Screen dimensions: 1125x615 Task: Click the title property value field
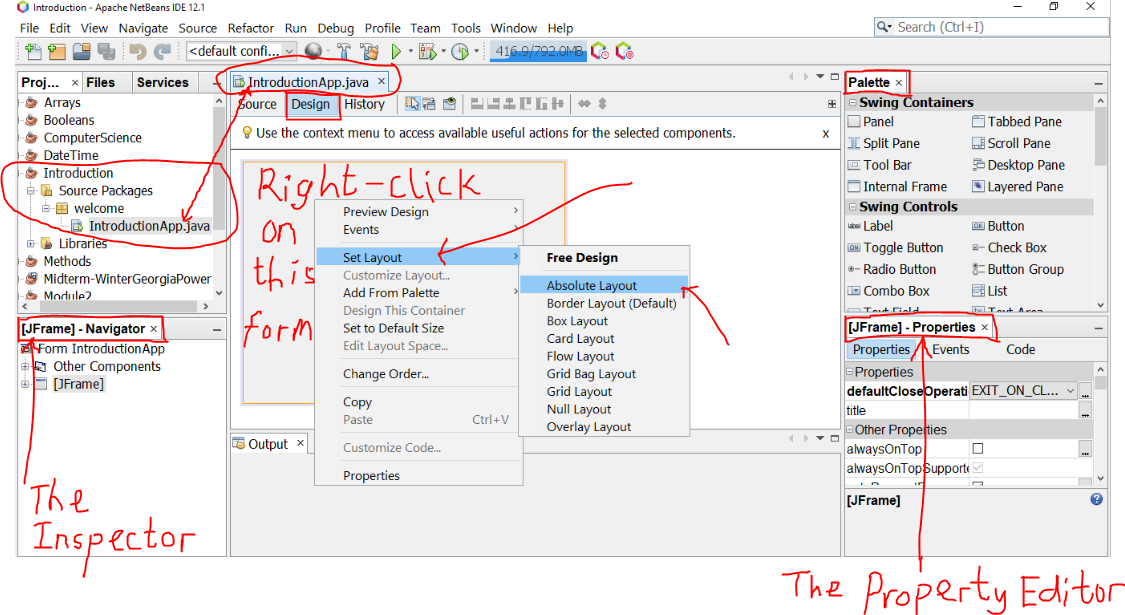[1023, 410]
